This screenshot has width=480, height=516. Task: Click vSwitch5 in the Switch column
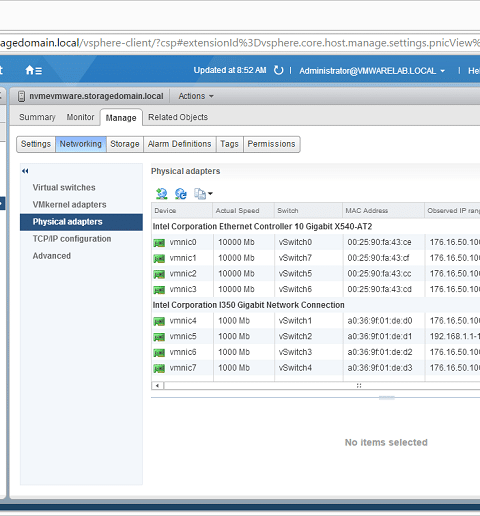tap(295, 274)
